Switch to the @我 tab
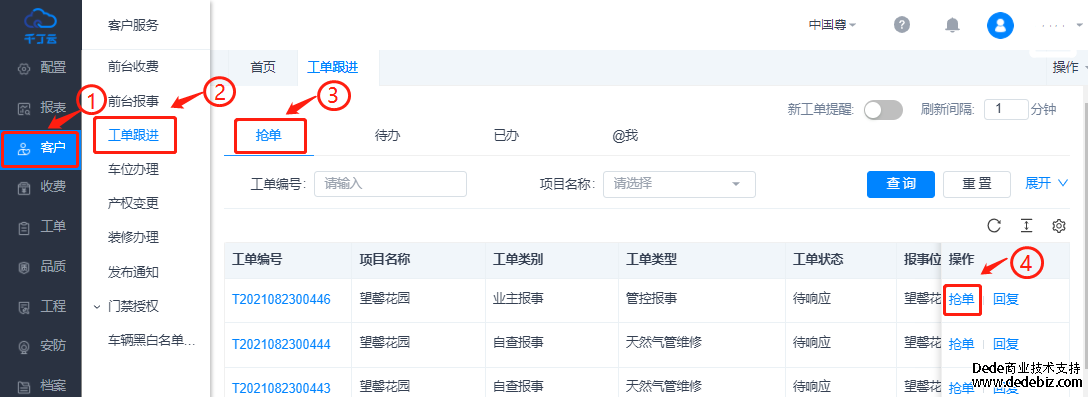Screen dimensions: 1088x397 coord(624,135)
